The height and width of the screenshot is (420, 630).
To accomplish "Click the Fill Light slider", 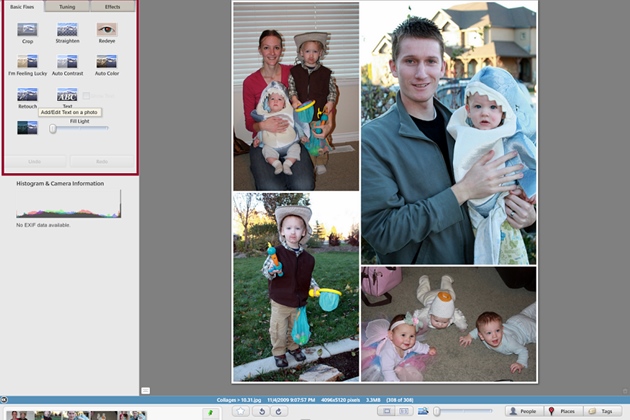I will click(x=80, y=128).
